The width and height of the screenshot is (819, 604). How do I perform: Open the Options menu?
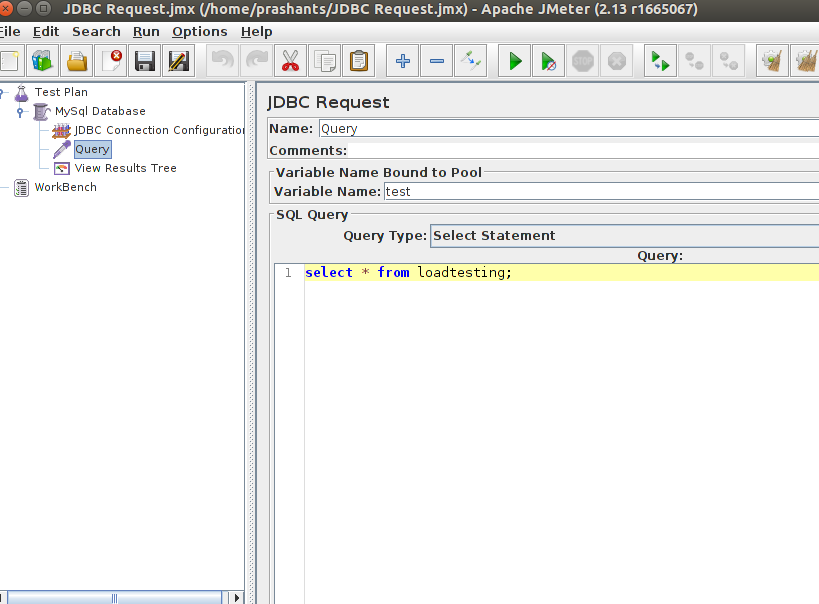tap(200, 32)
